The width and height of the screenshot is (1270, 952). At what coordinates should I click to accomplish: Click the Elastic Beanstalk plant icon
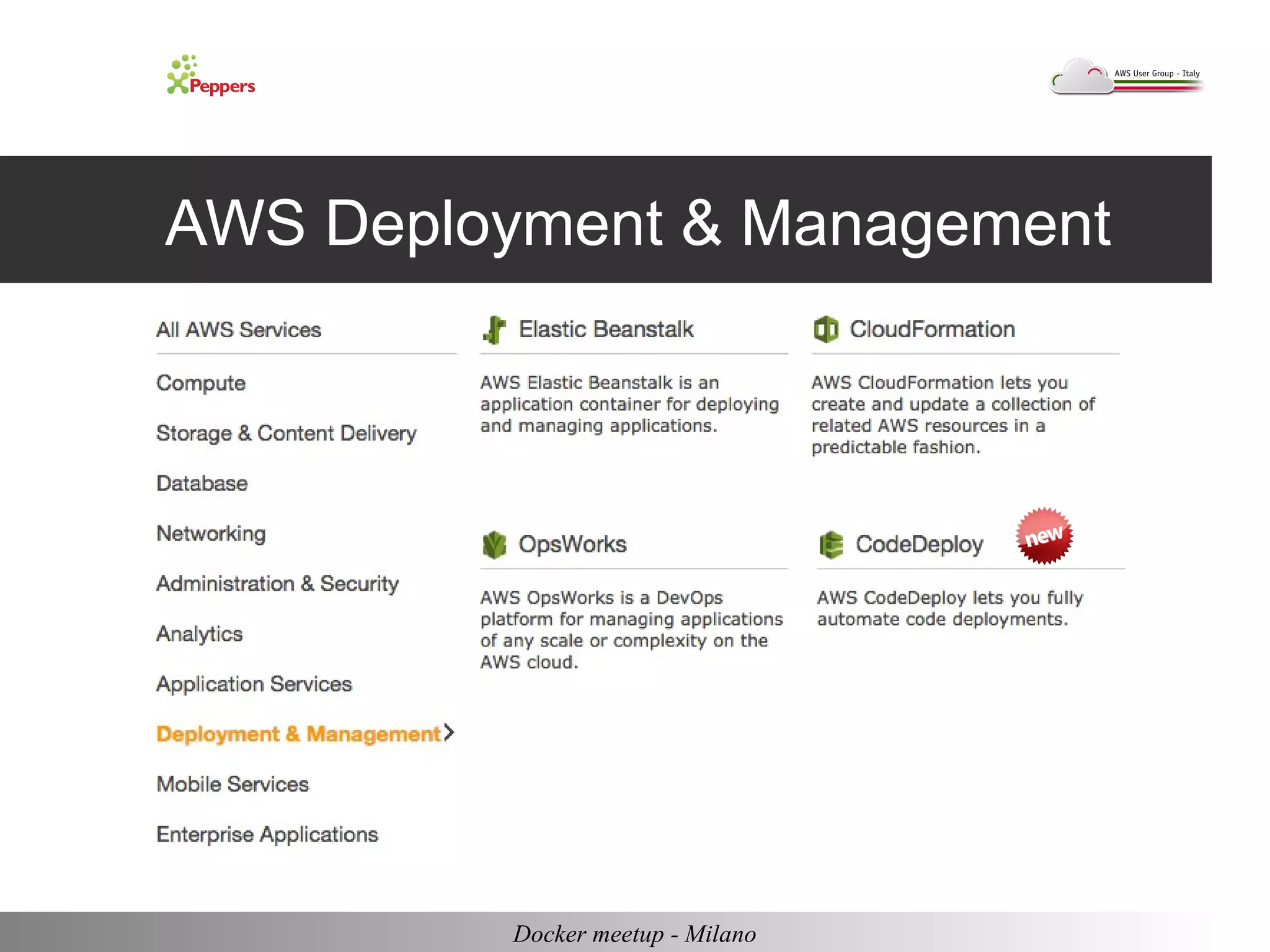(x=494, y=329)
